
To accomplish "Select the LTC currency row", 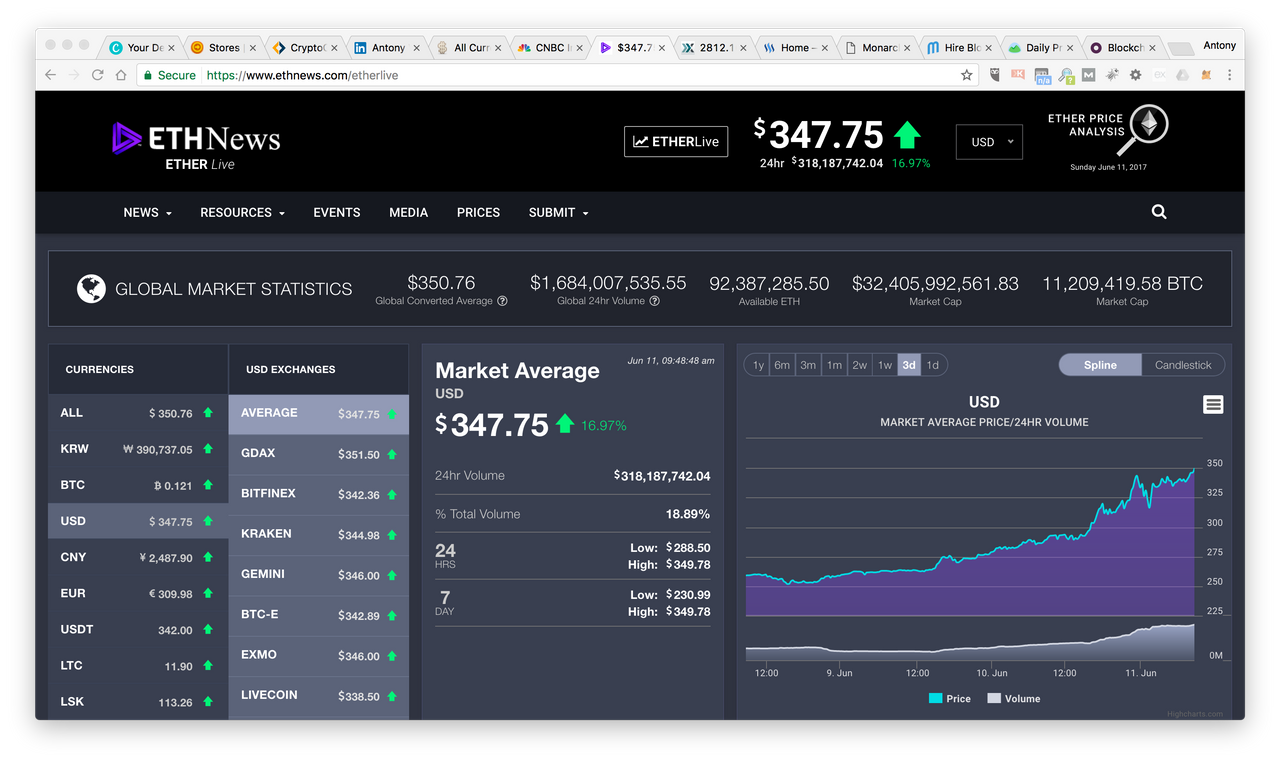I will click(x=138, y=665).
